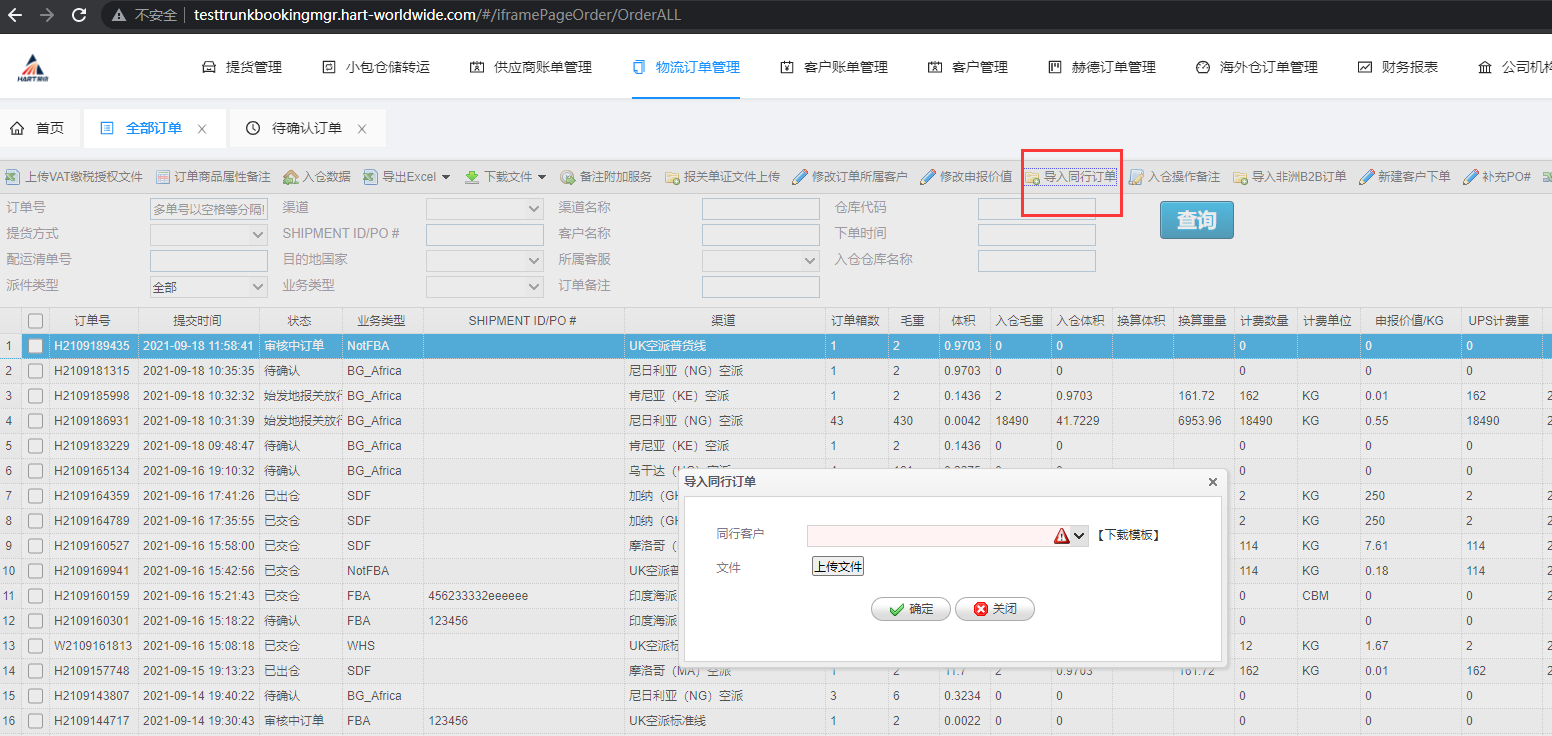Open the 导出Excel dropdown menu
1552x736 pixels.
[446, 177]
